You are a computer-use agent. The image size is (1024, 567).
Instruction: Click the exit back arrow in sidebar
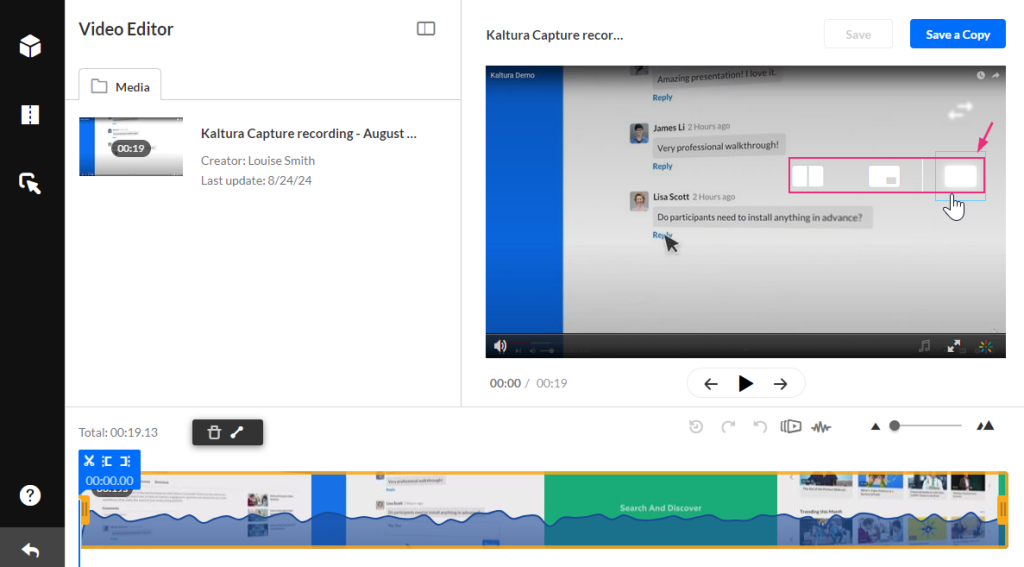30,549
